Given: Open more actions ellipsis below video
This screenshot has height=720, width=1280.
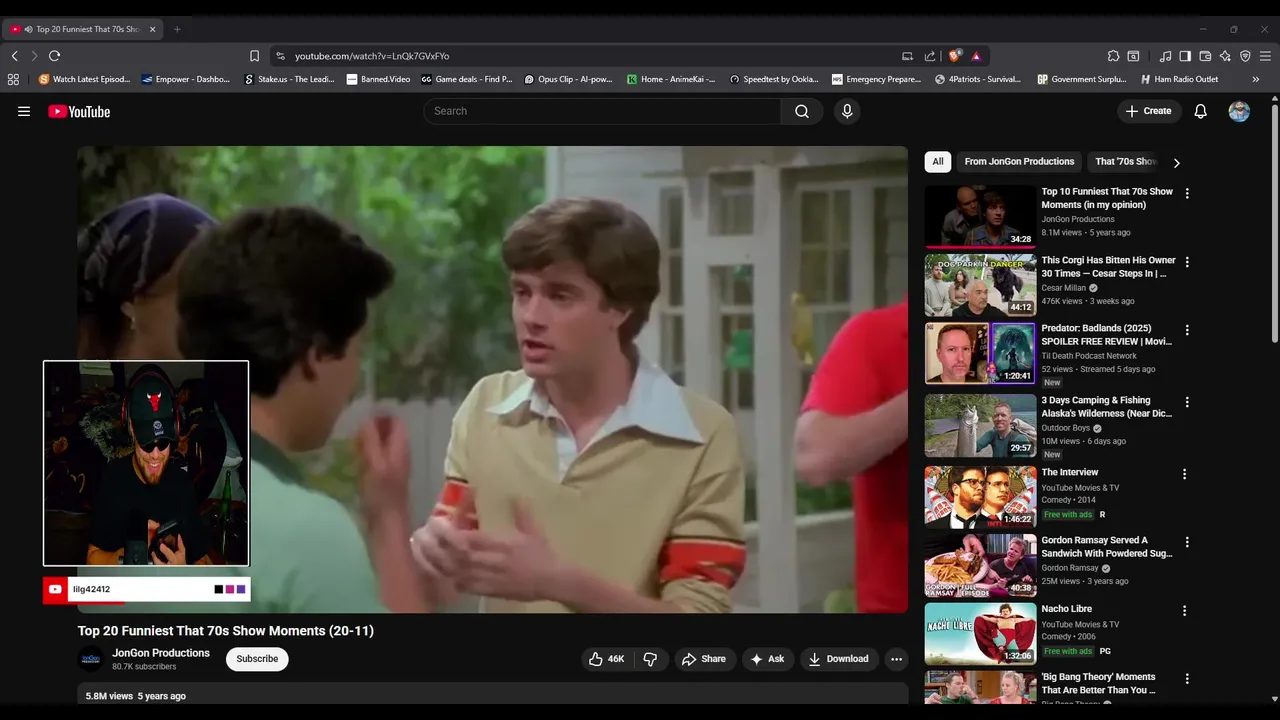Looking at the screenshot, I should point(896,659).
